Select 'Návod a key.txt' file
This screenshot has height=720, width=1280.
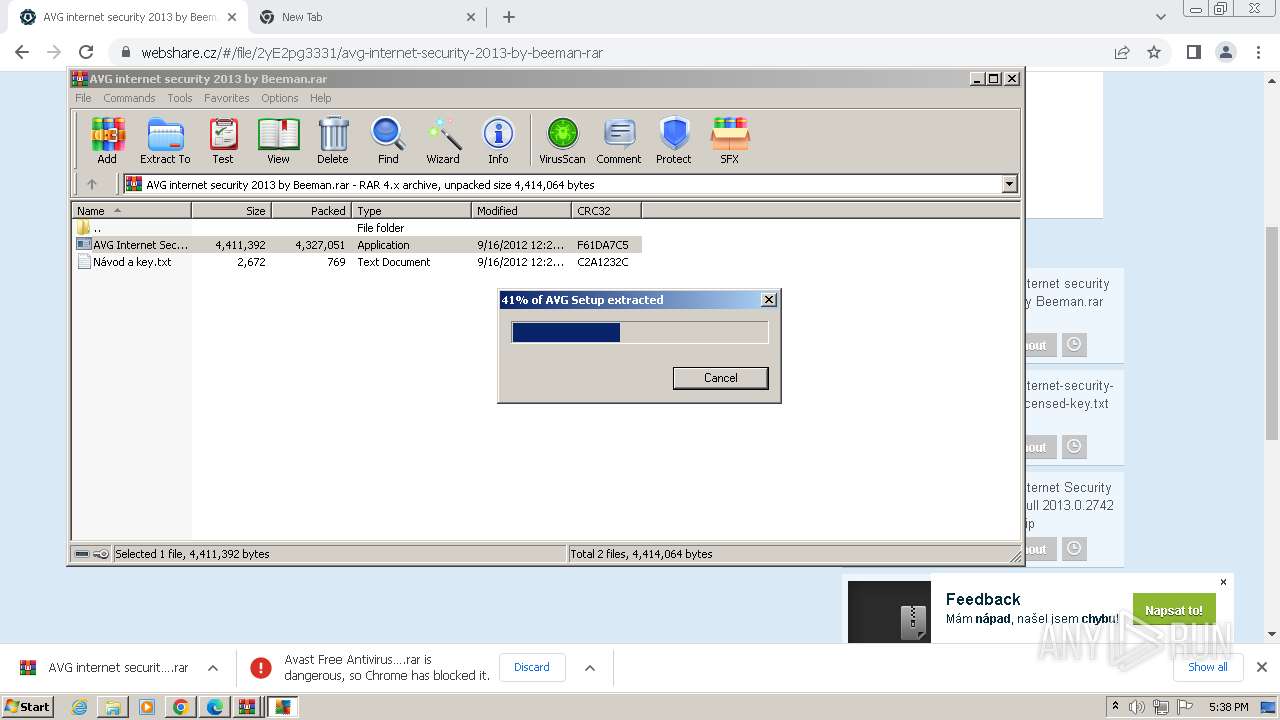357,262
